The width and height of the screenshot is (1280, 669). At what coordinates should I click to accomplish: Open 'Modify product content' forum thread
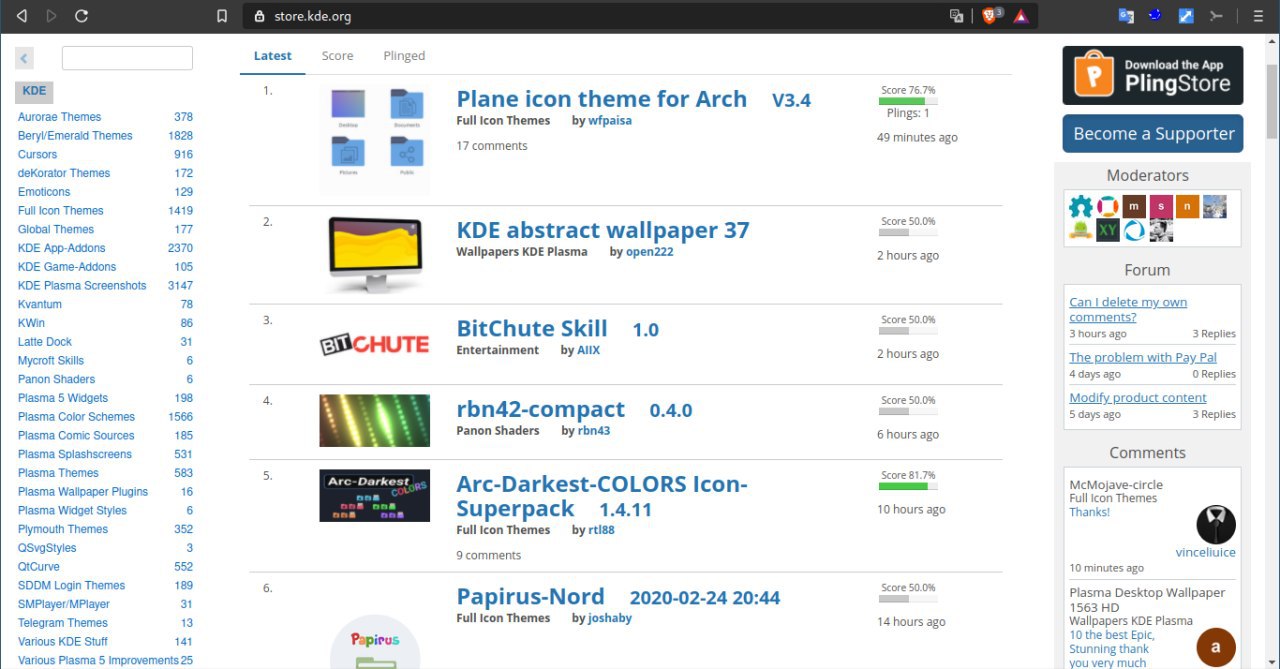click(1138, 397)
